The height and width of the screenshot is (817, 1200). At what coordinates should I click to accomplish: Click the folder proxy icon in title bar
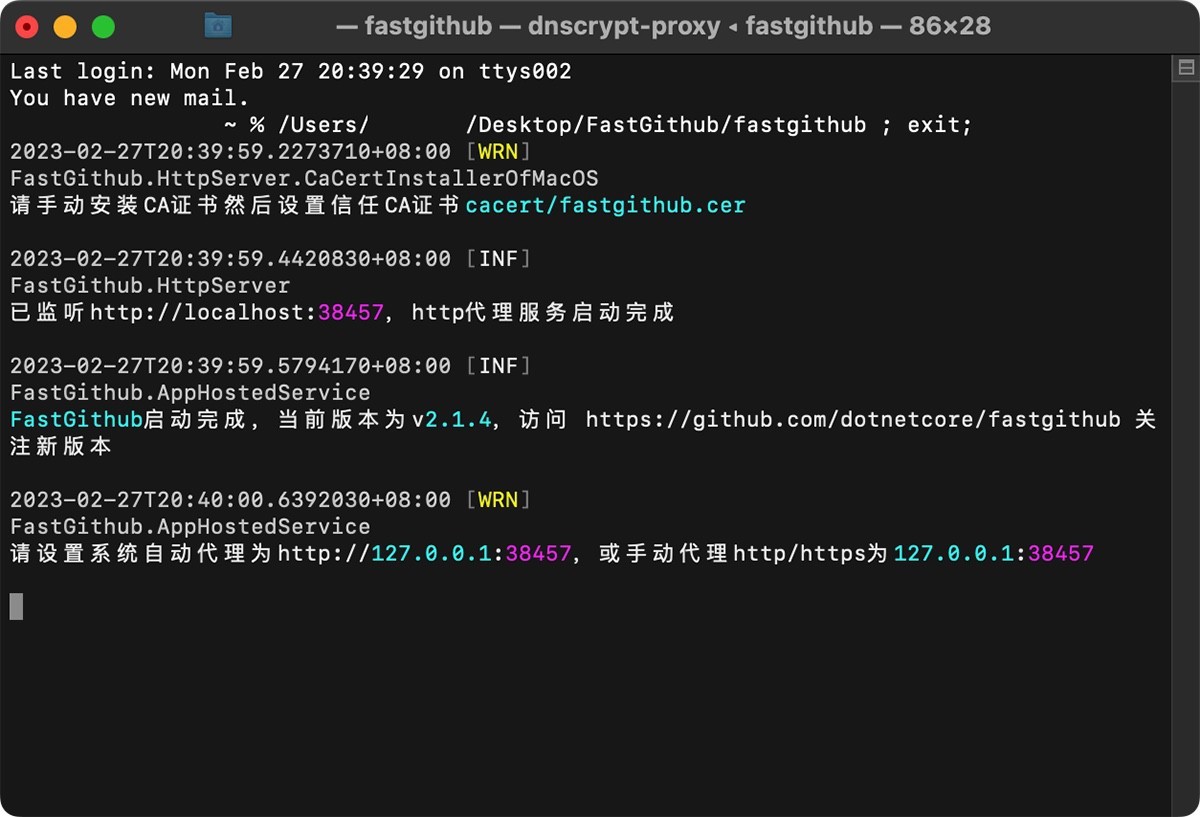[x=218, y=26]
